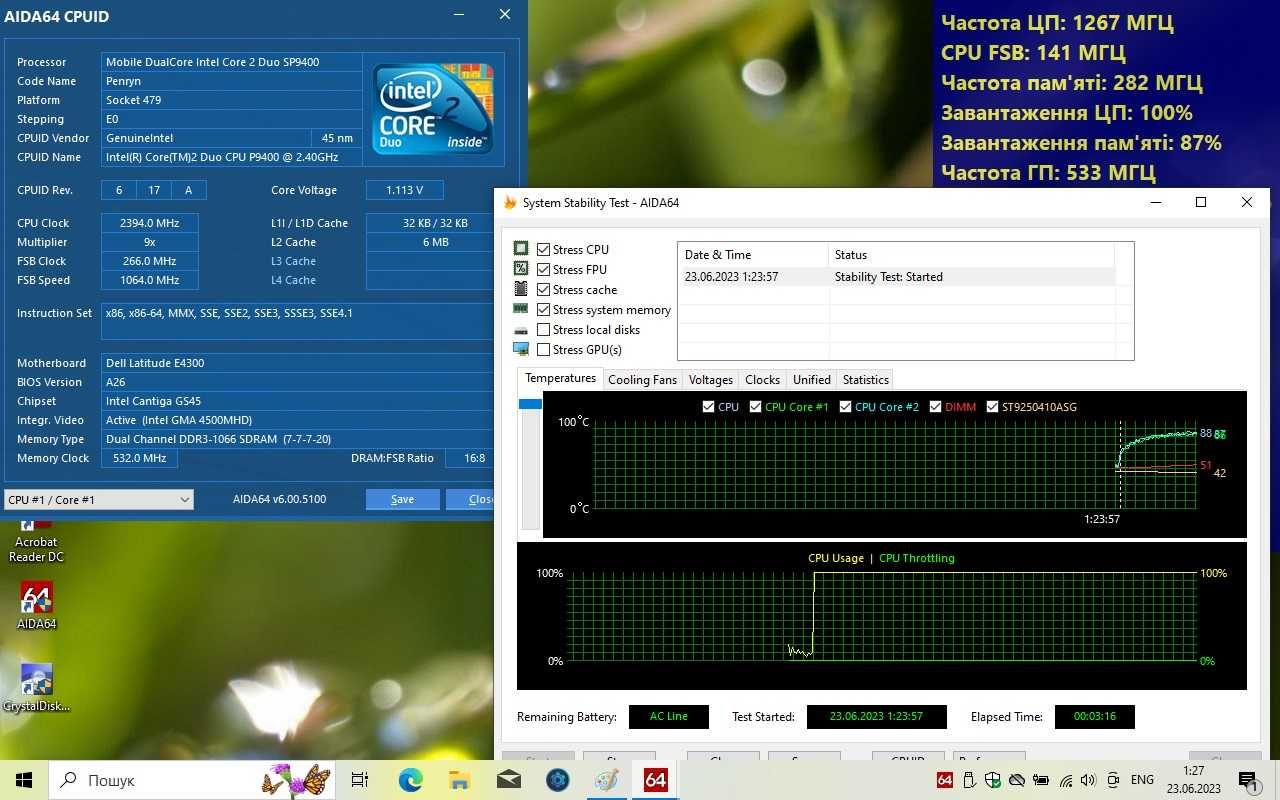The height and width of the screenshot is (800, 1280).
Task: Open Windows Security from the tray
Action: point(992,780)
